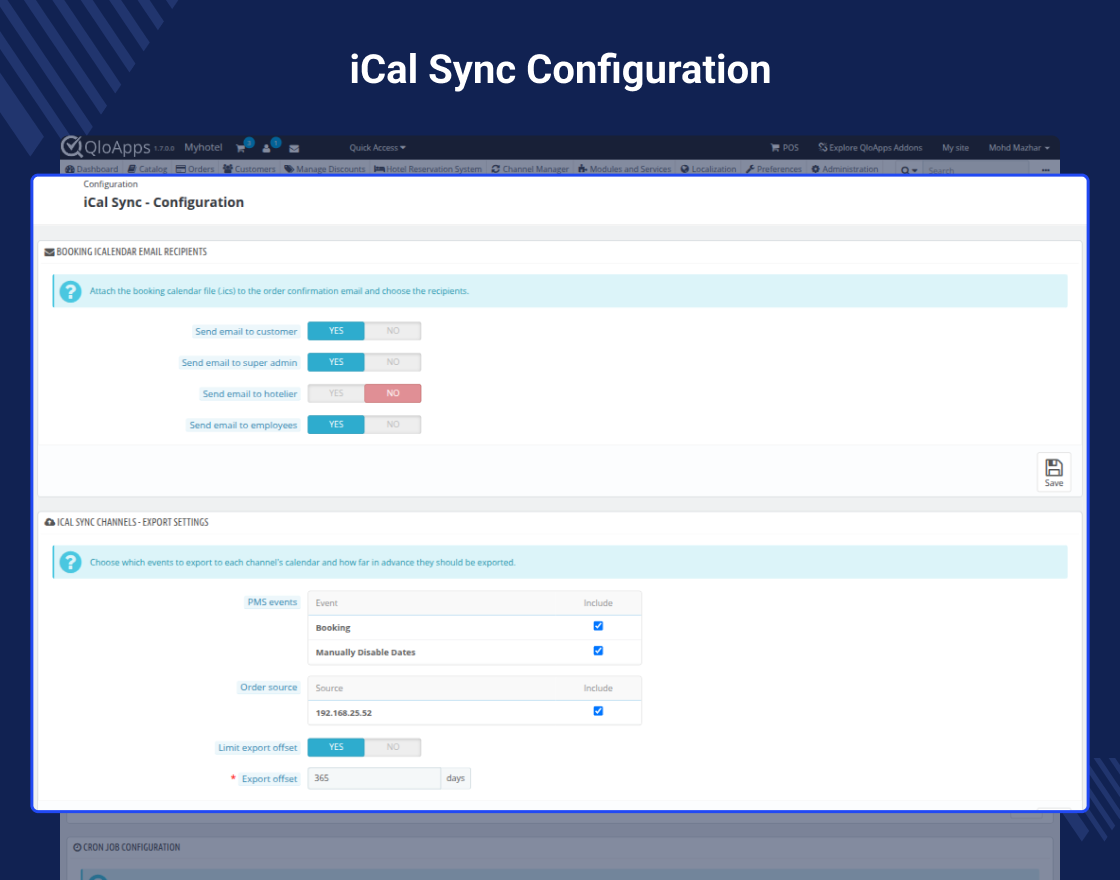Click the Order source label
Image resolution: width=1120 pixels, height=880 pixels.
click(268, 687)
